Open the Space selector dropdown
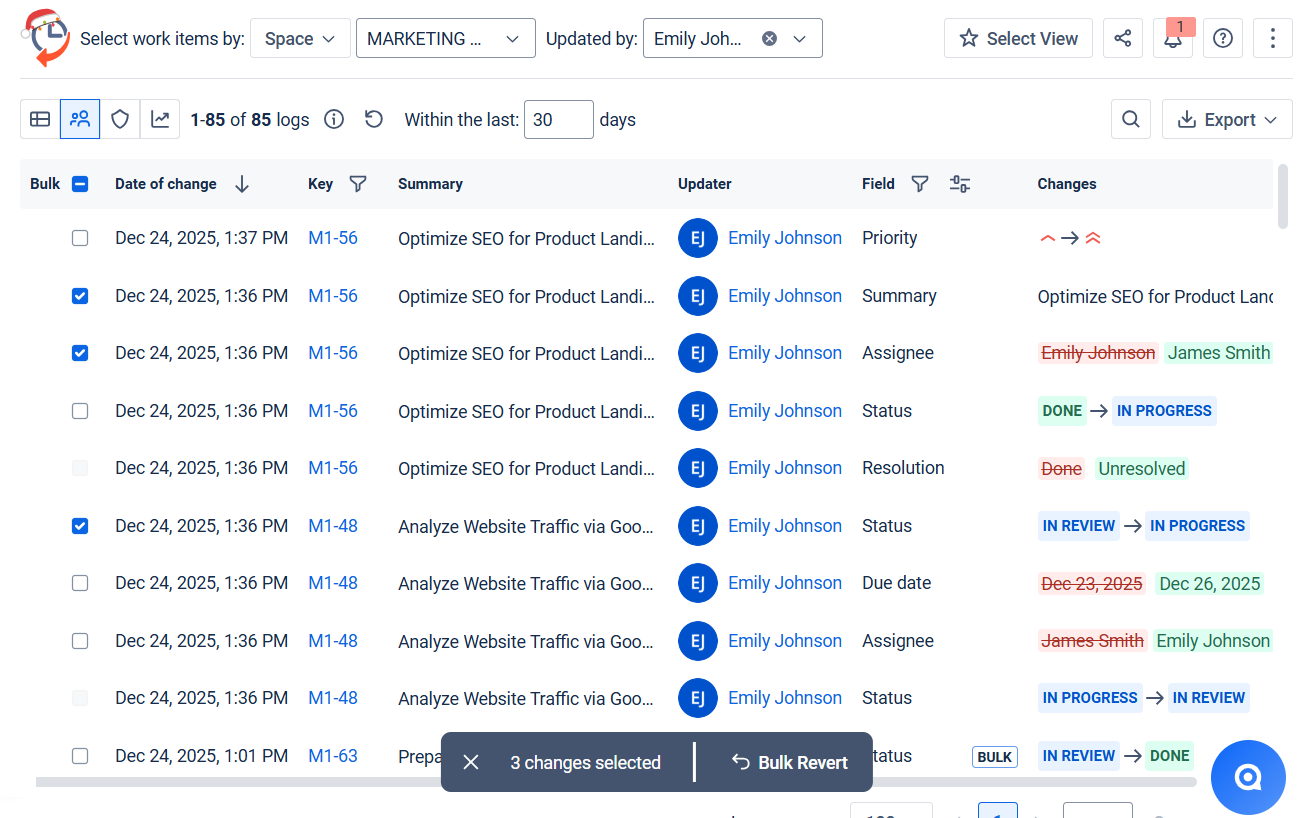This screenshot has width=1302, height=818. coord(300,39)
